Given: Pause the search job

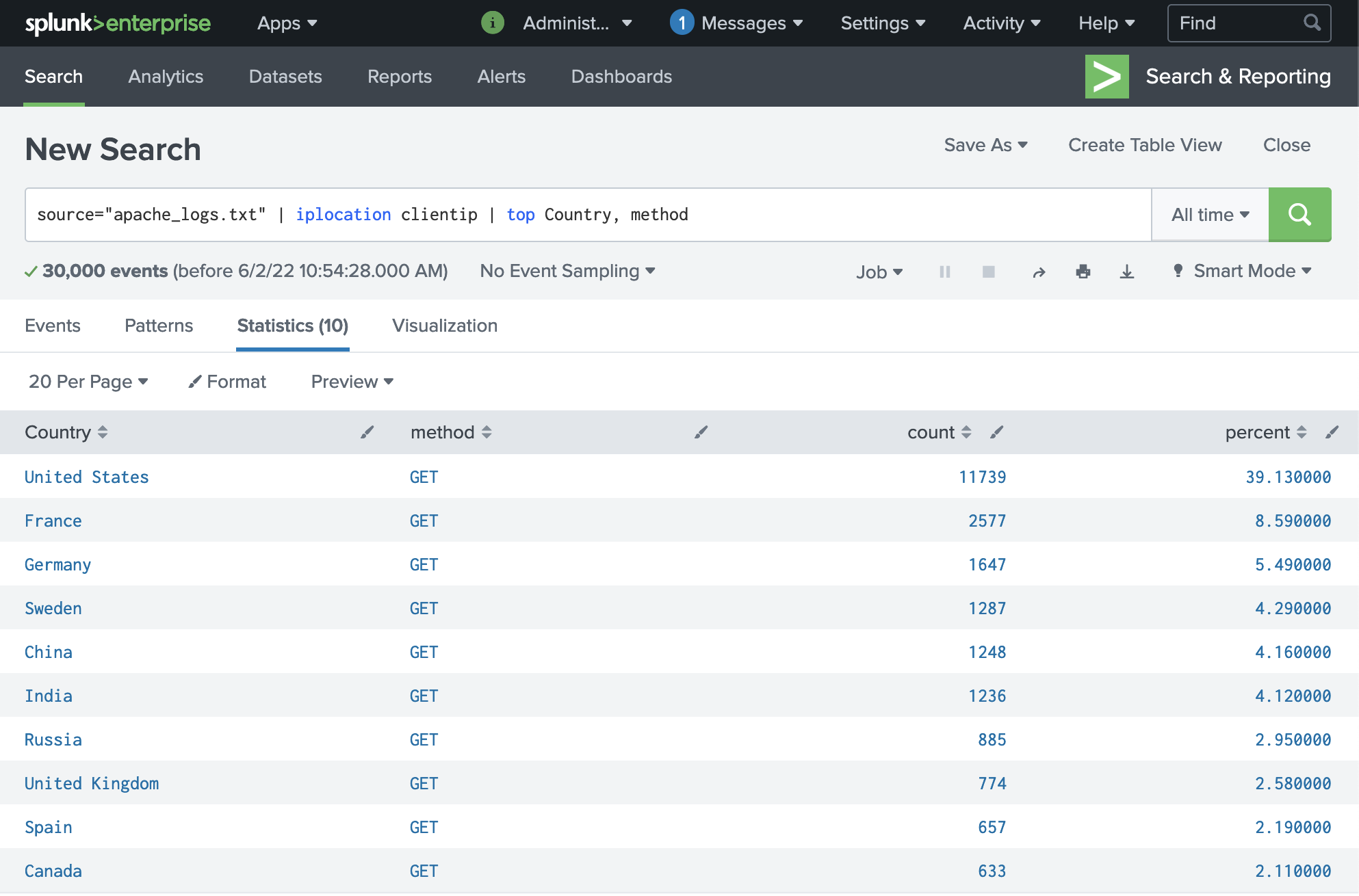Looking at the screenshot, I should tap(944, 272).
